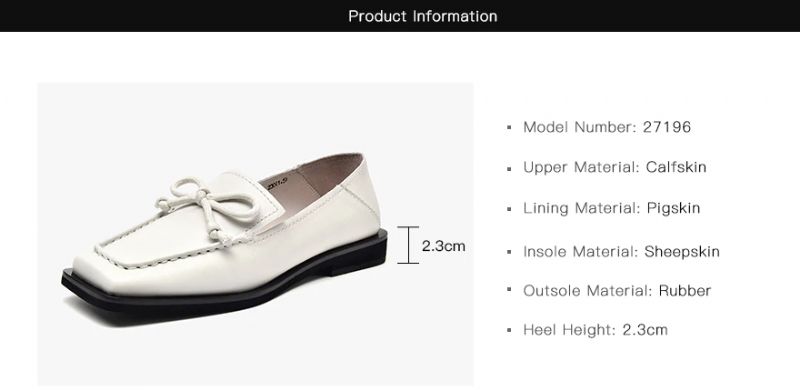Click the 2.3cm heel measurement label
The image size is (800, 390).
(x=443, y=246)
